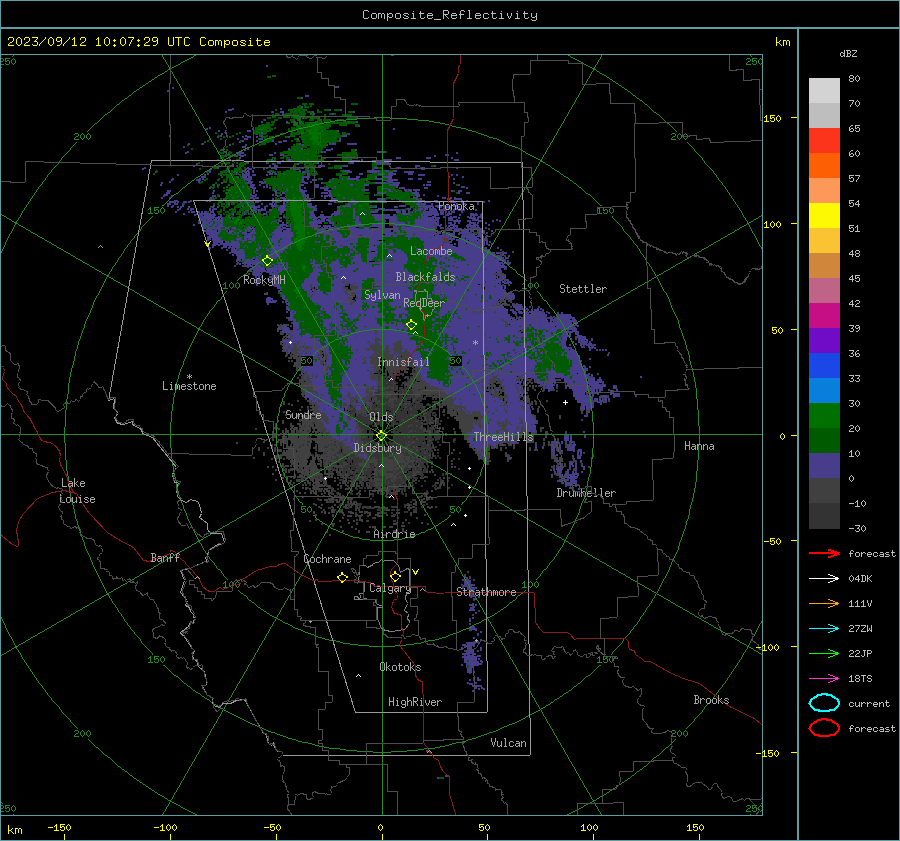Click the yellow diamond marker above Calgary
The width and height of the screenshot is (900, 841).
point(395,576)
